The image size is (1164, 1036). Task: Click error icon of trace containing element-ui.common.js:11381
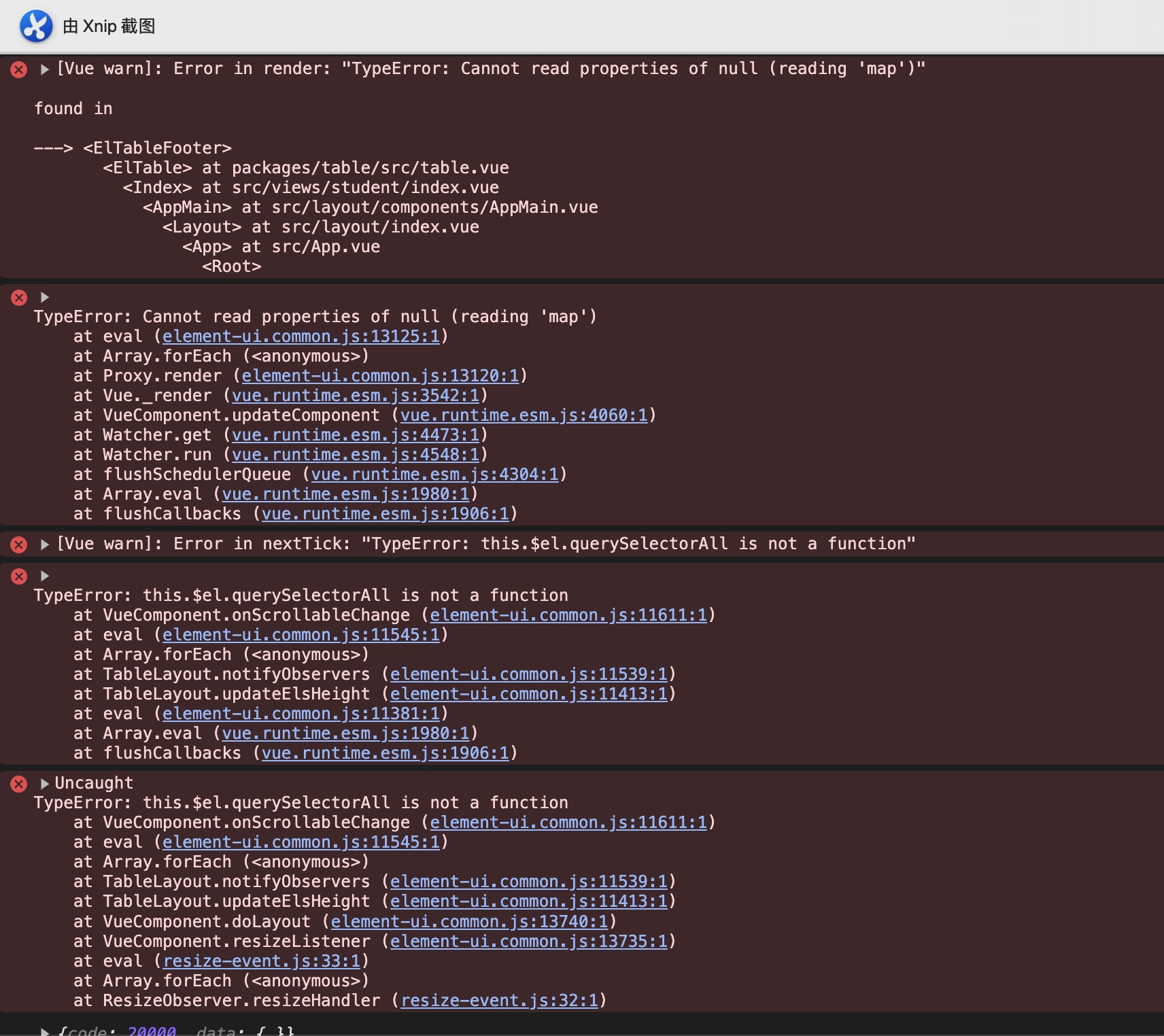19,576
